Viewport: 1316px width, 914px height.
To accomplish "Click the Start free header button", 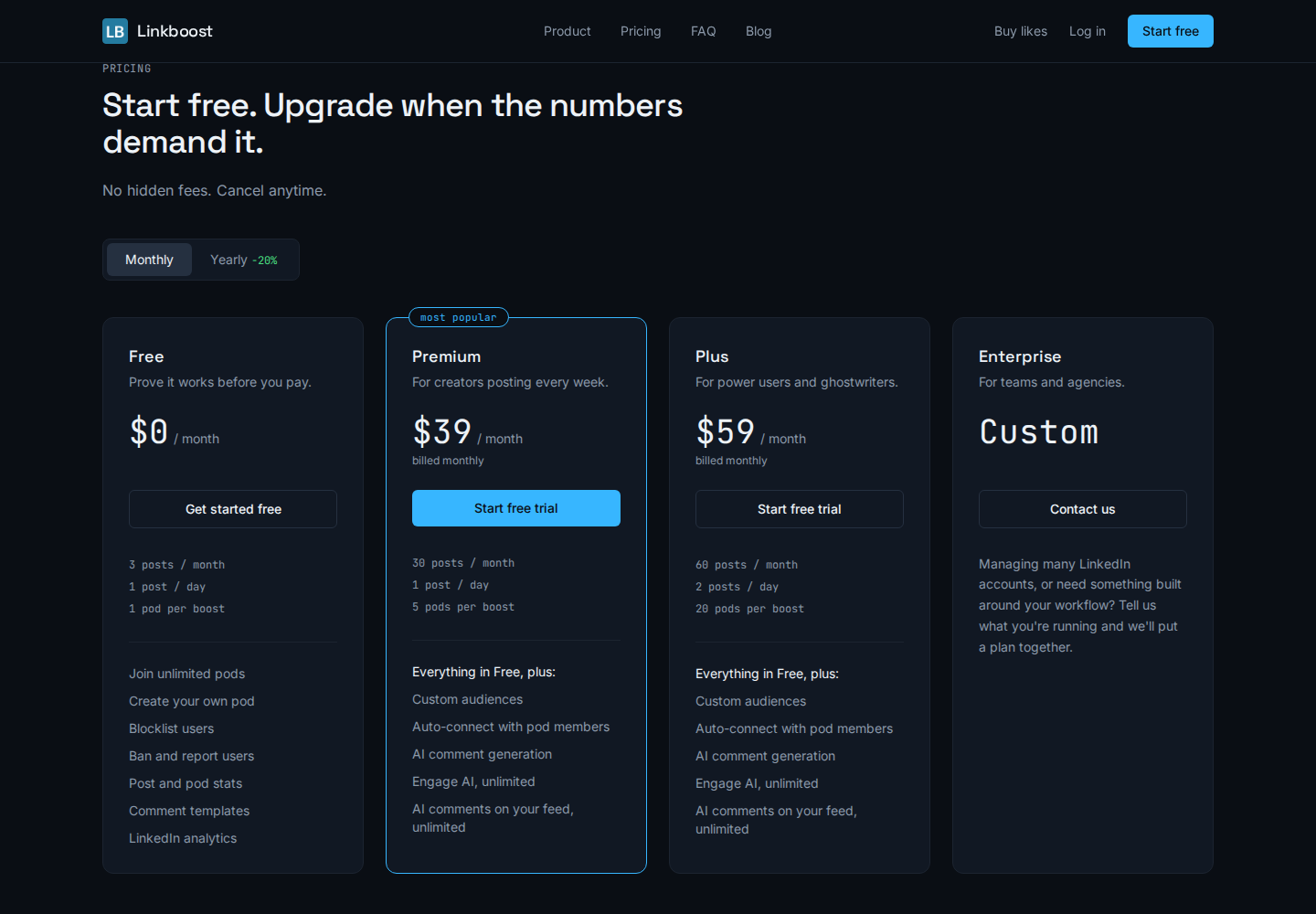I will [1171, 31].
